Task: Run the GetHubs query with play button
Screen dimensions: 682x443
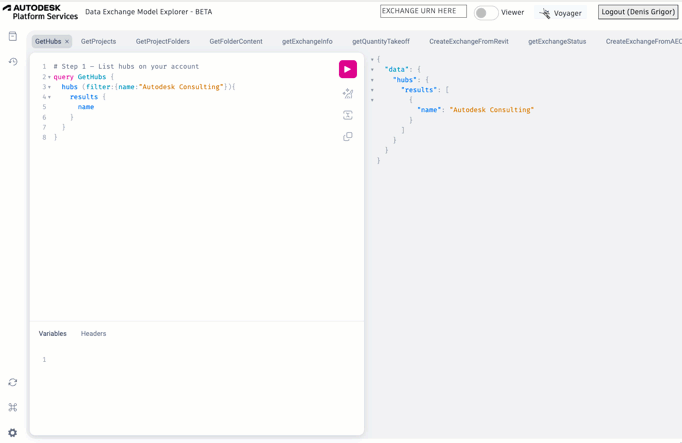Action: coord(348,69)
